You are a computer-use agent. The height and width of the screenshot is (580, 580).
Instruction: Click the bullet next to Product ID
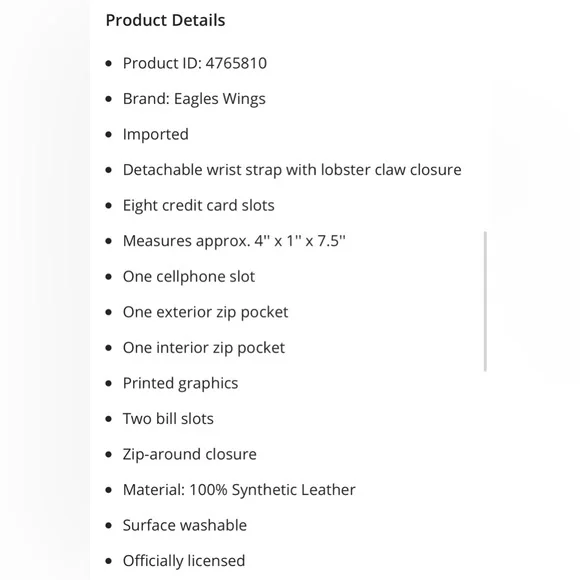point(108,64)
